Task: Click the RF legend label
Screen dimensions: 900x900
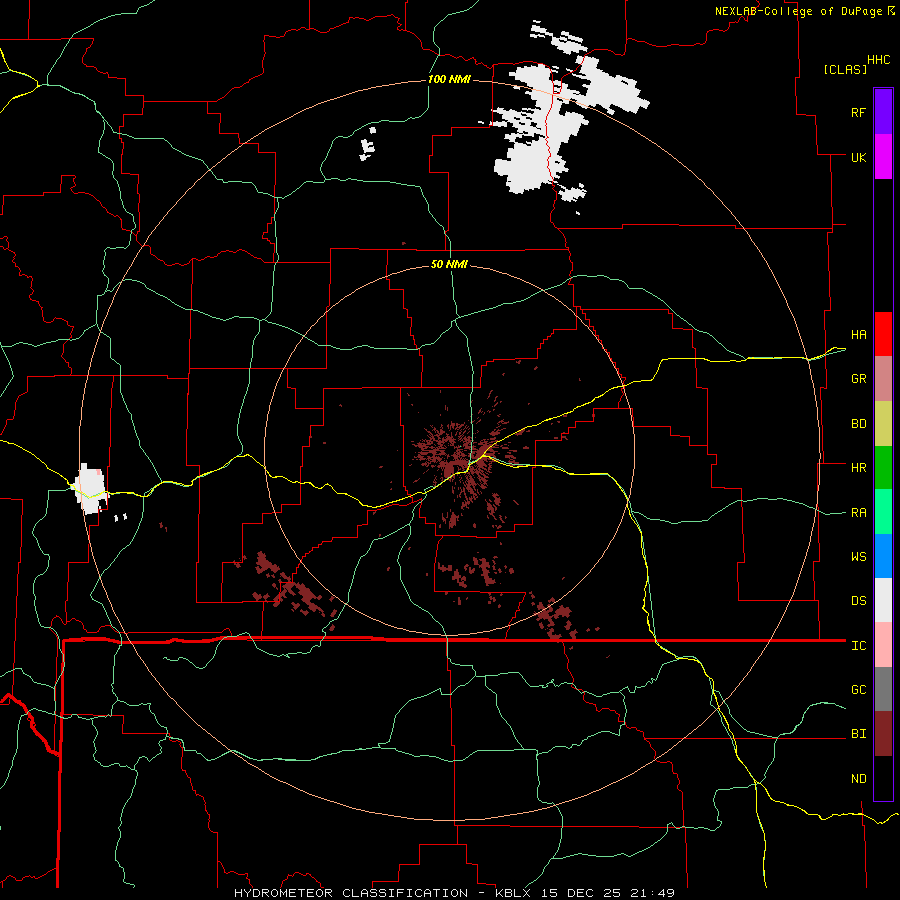Action: (x=858, y=112)
